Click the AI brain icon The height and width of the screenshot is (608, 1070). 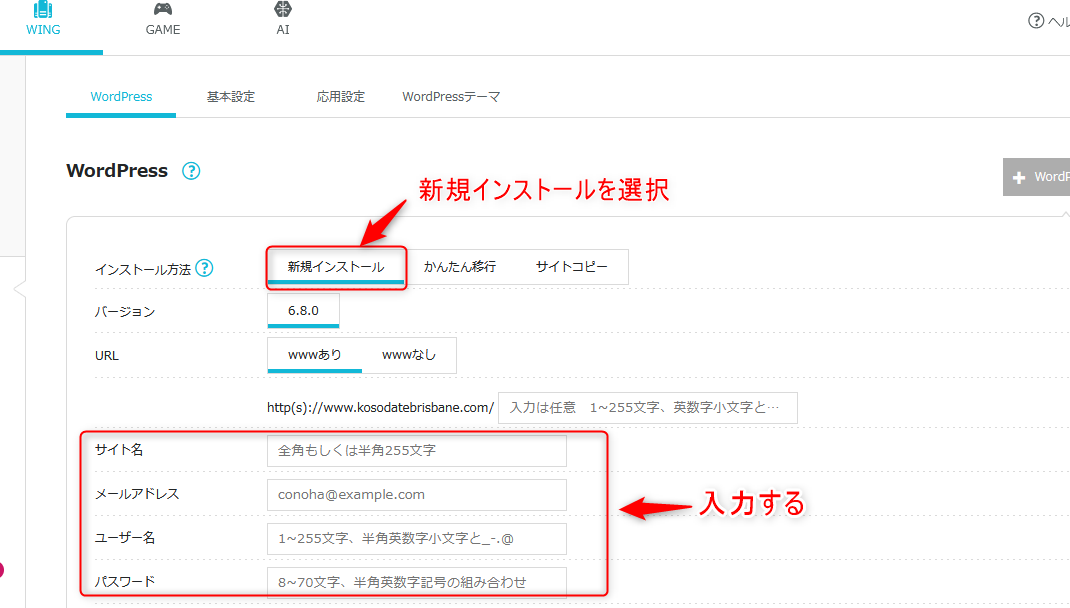(283, 10)
